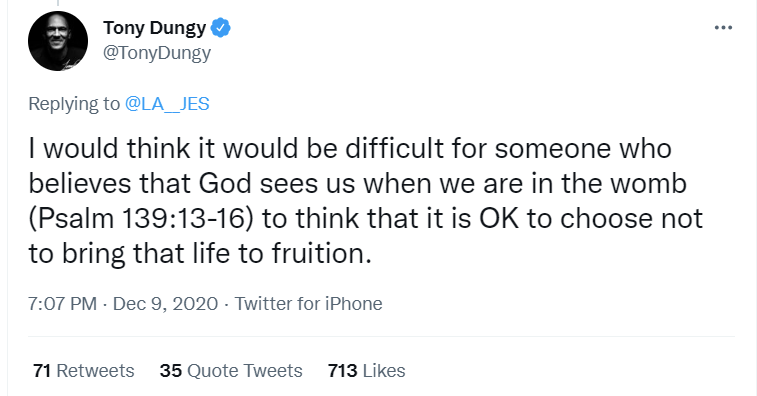
Task: Click the Dec 9, 2020 date
Action: pyautogui.click(x=165, y=304)
